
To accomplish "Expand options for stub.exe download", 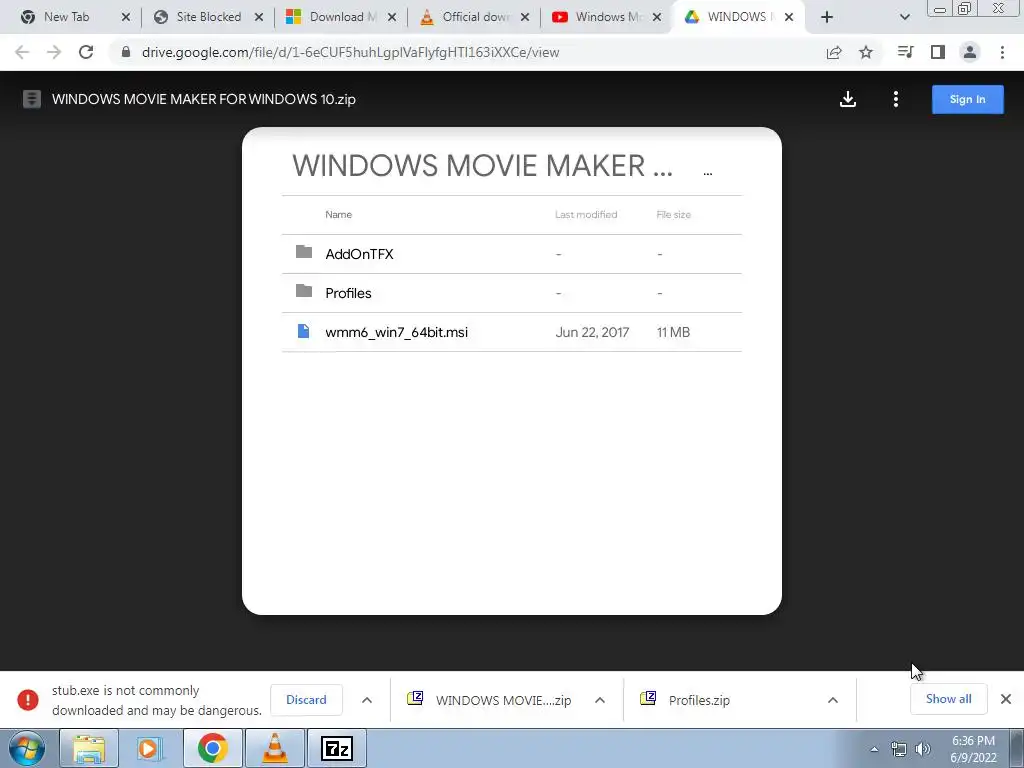I will 367,700.
